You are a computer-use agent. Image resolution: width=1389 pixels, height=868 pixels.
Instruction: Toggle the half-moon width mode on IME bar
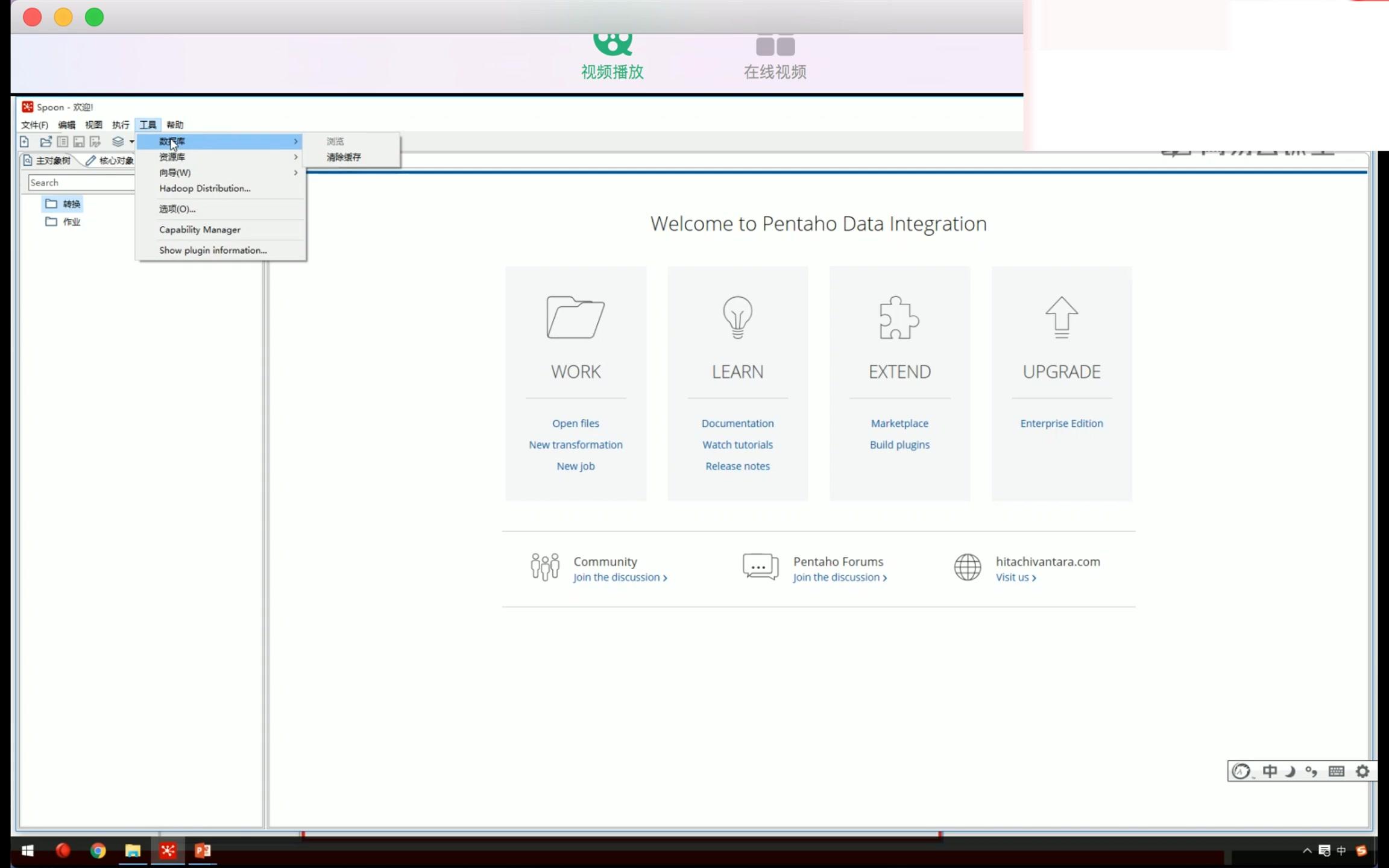point(1290,772)
